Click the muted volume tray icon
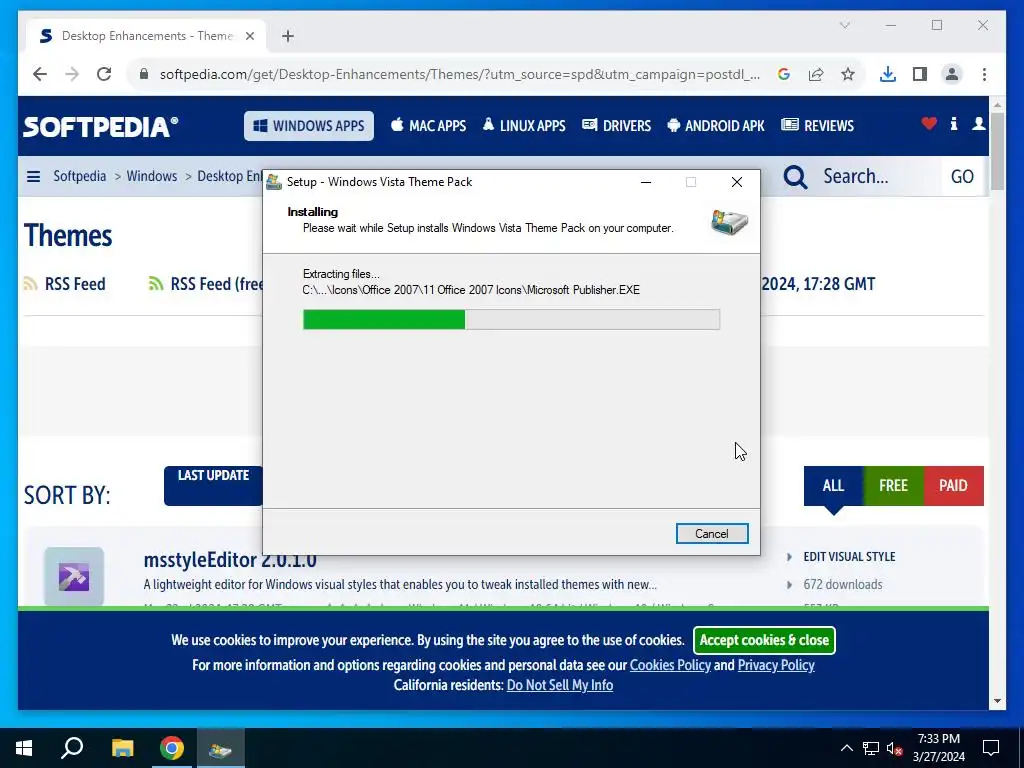Image resolution: width=1024 pixels, height=768 pixels. [x=895, y=748]
